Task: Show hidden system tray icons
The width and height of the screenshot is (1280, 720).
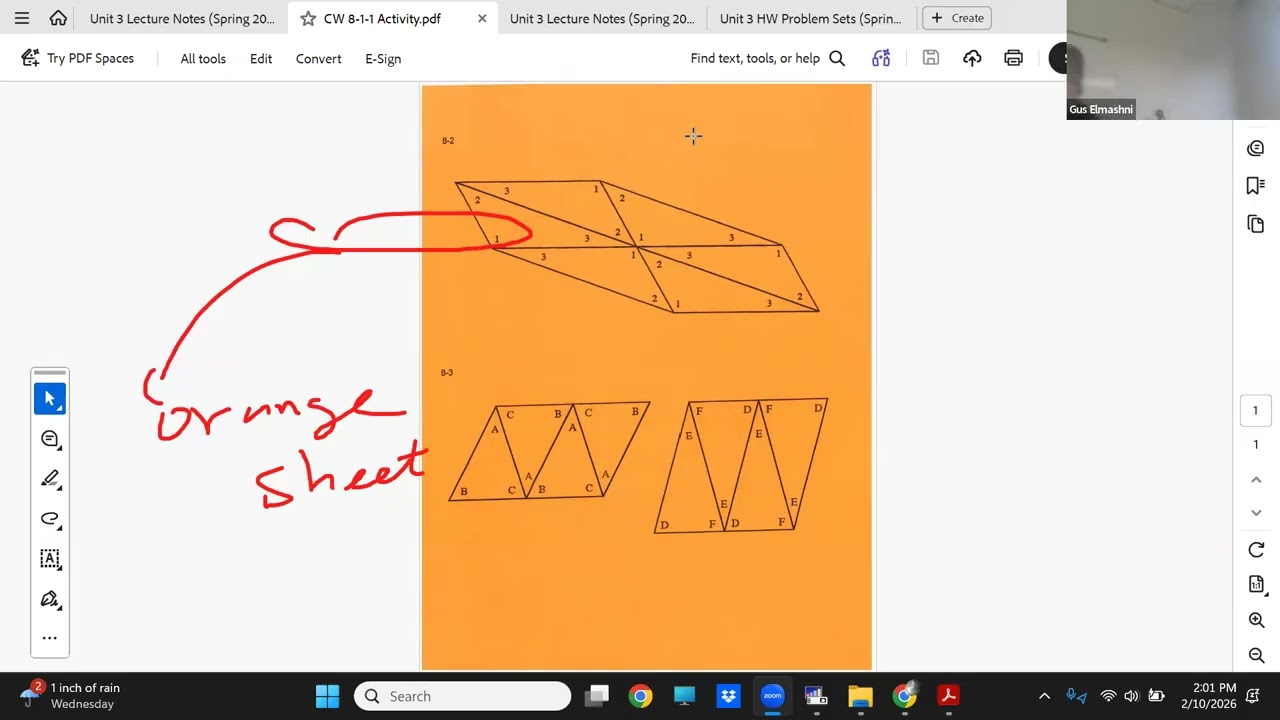Action: coord(1044,696)
